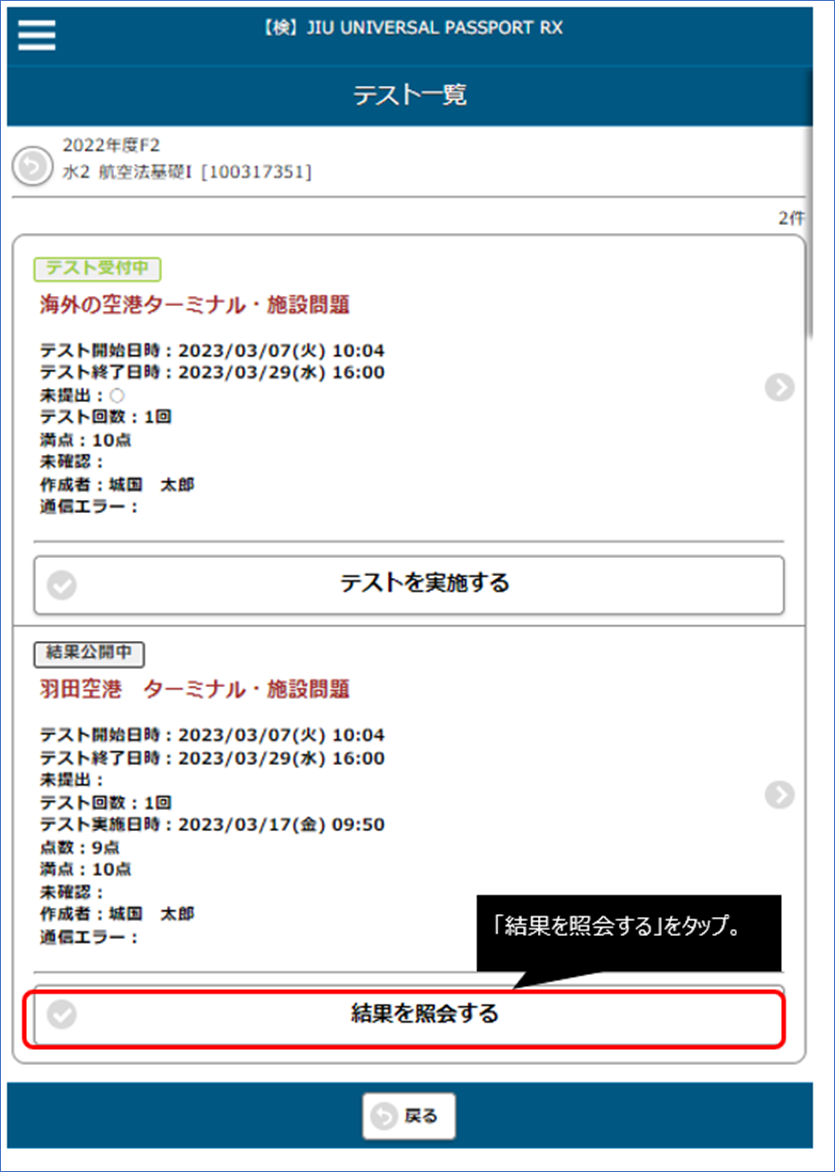Select the テスト一覧 page title bar
This screenshot has height=1172, width=835.
[409, 96]
